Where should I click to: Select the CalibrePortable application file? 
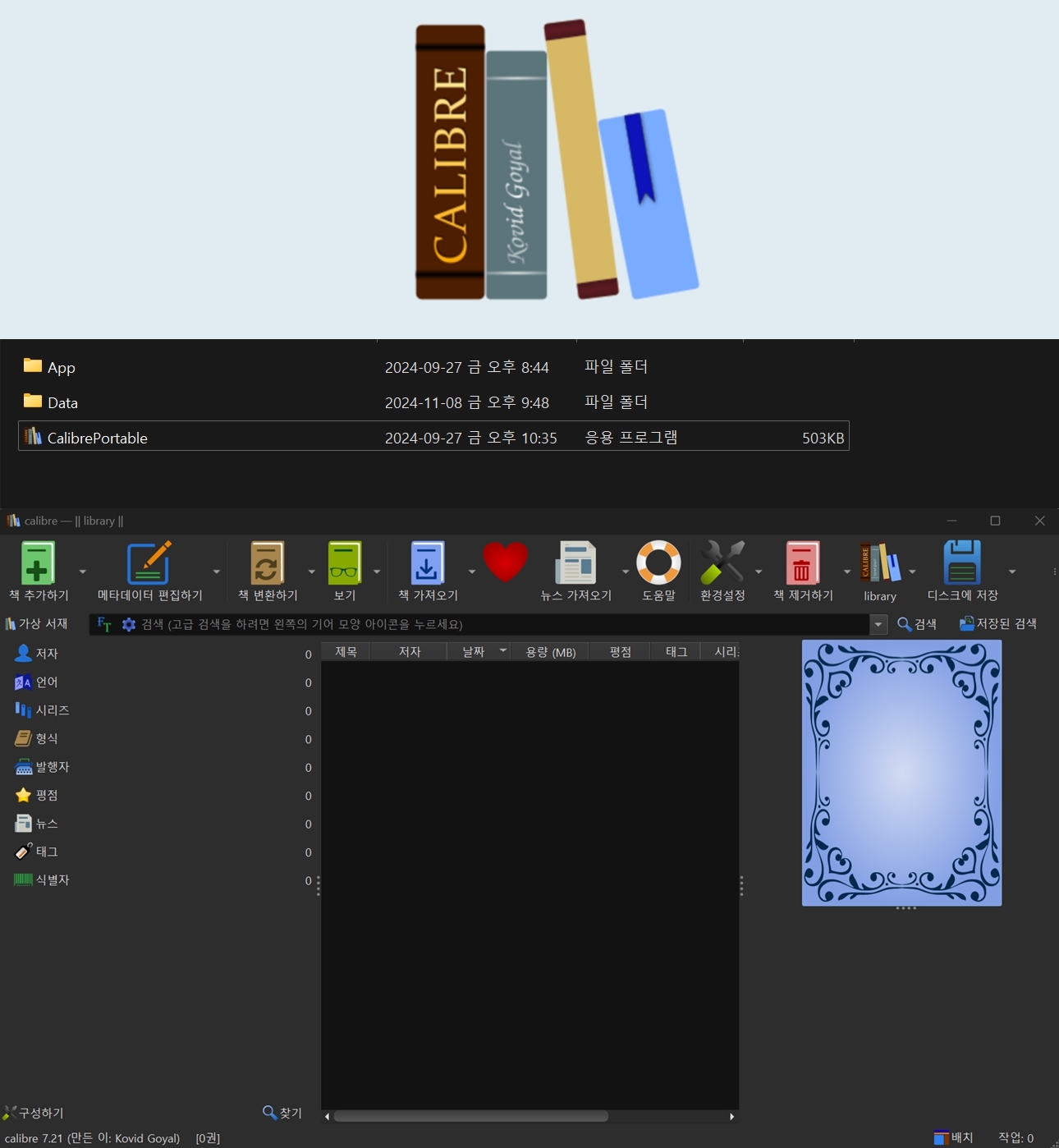433,436
